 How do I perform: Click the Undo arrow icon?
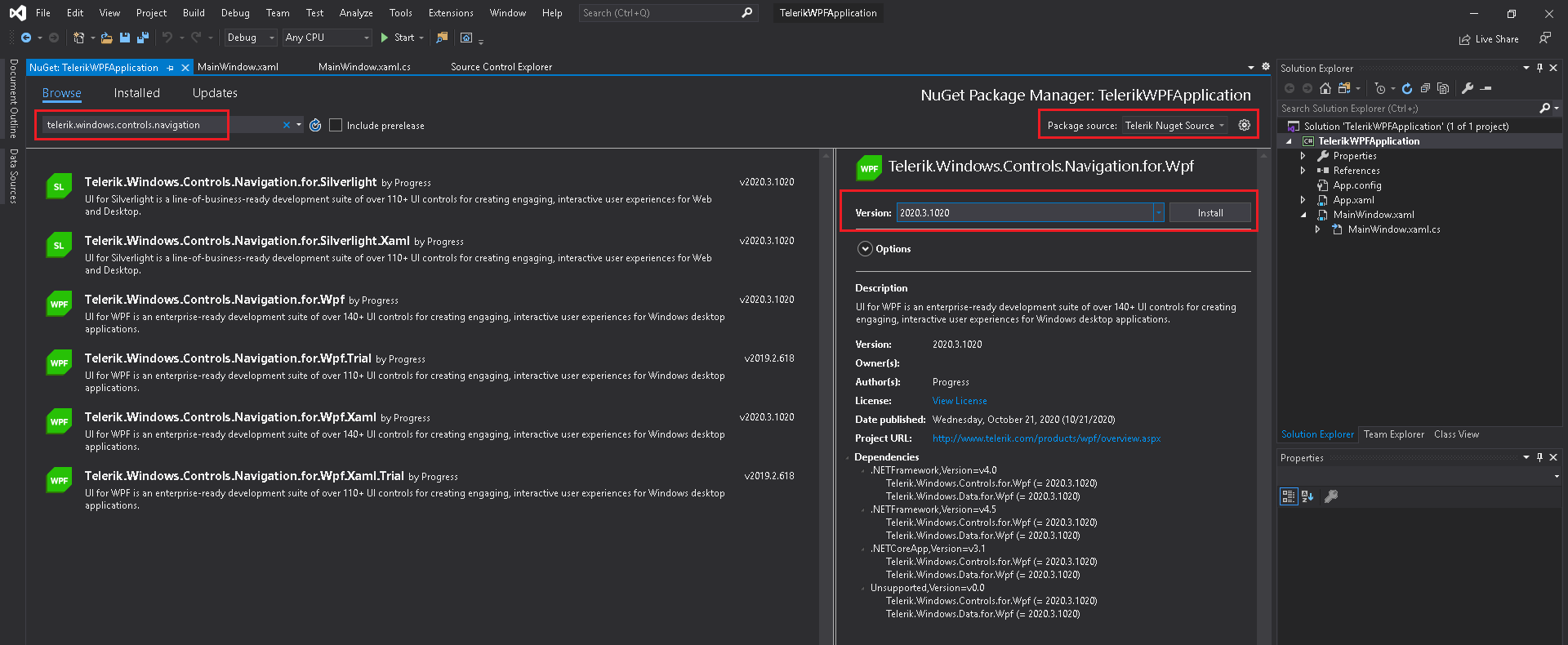(x=167, y=38)
